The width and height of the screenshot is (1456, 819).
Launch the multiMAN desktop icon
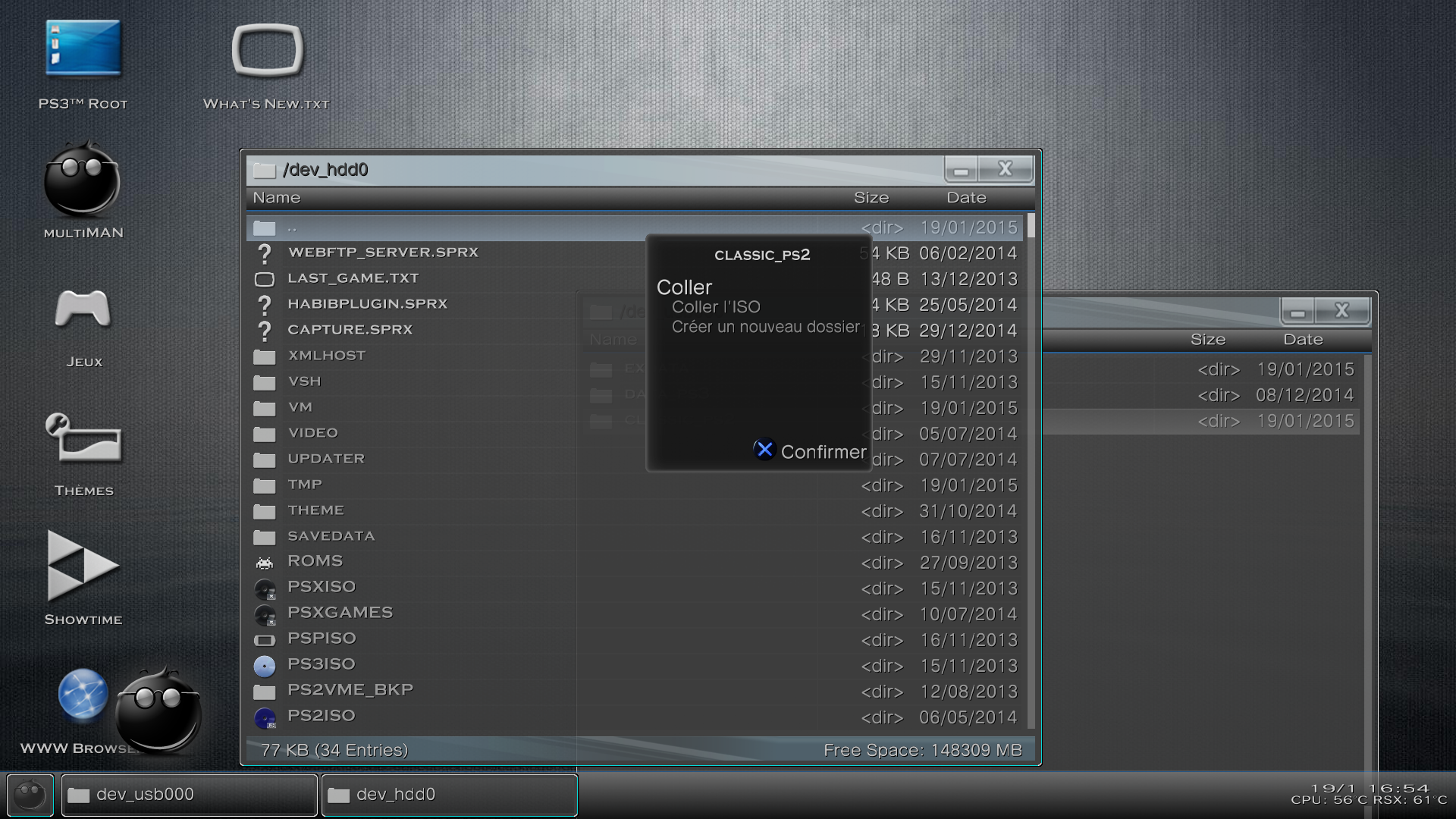82,180
